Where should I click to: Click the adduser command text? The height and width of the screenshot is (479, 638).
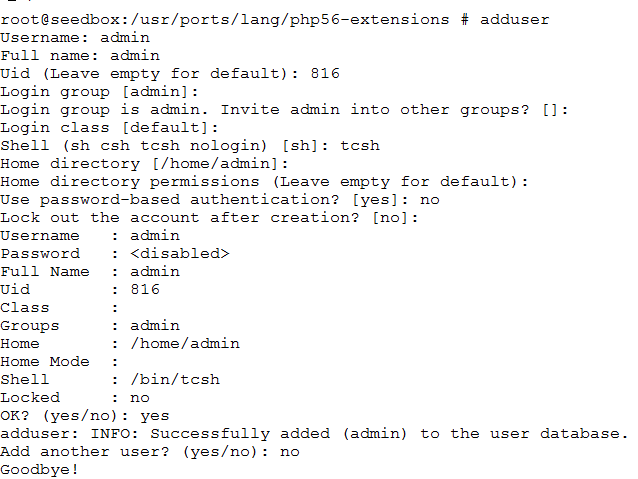point(515,20)
